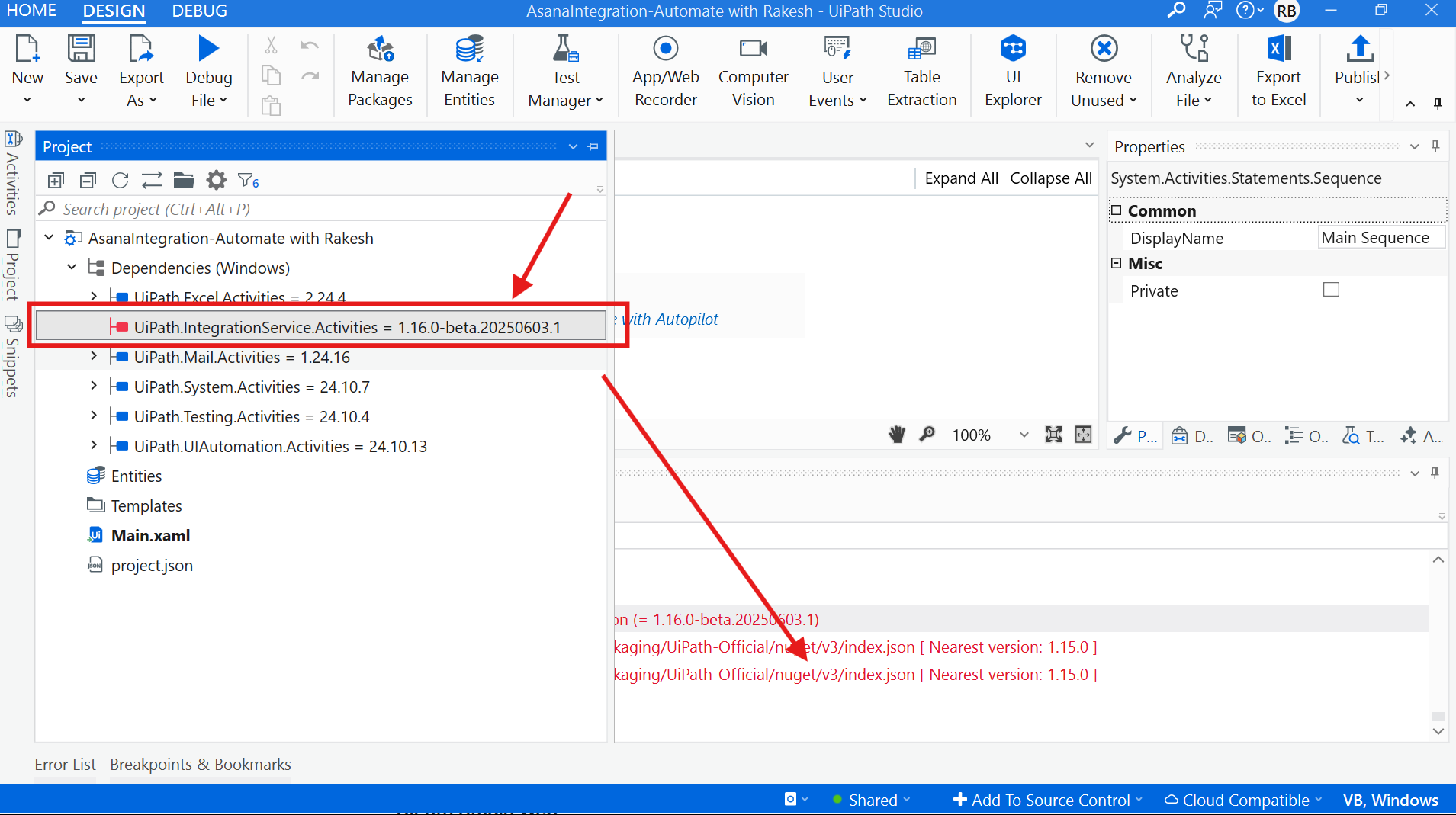The image size is (1456, 815).
Task: Open the Snippets side panel tab
Action: pos(12,357)
